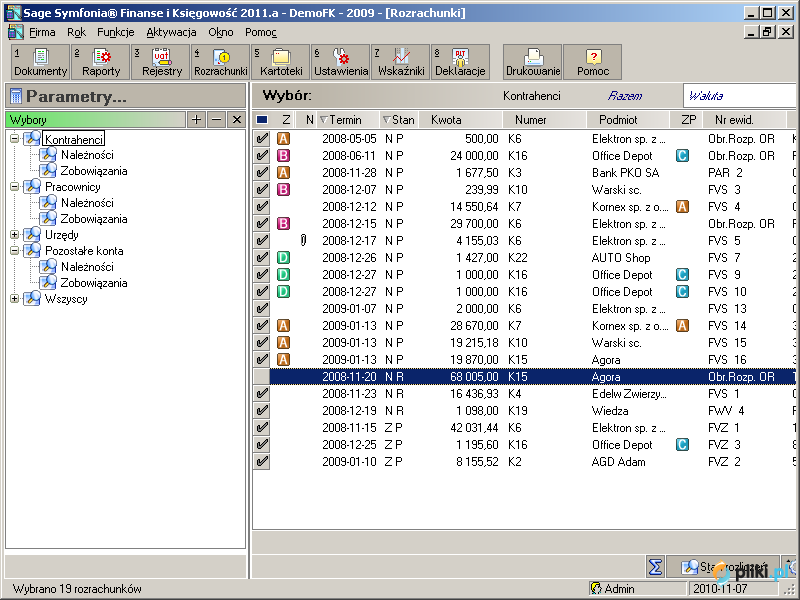Sort by the Stan column header
This screenshot has height=600, width=800.
point(399,120)
